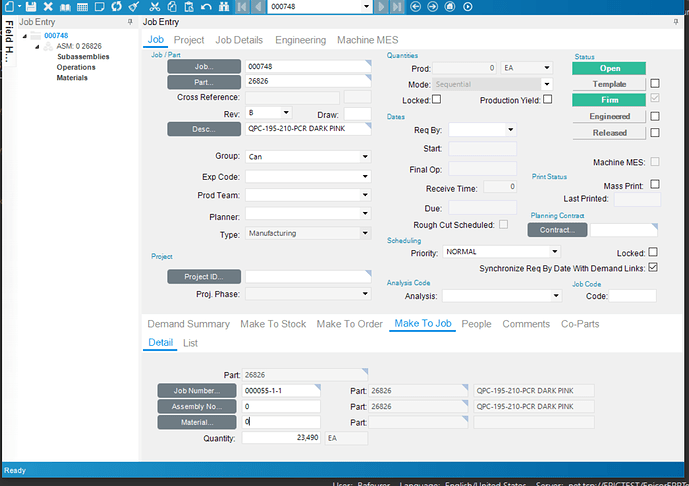This screenshot has width=689, height=486.
Task: Click the circled play arrow icon
Action: pos(468,7)
